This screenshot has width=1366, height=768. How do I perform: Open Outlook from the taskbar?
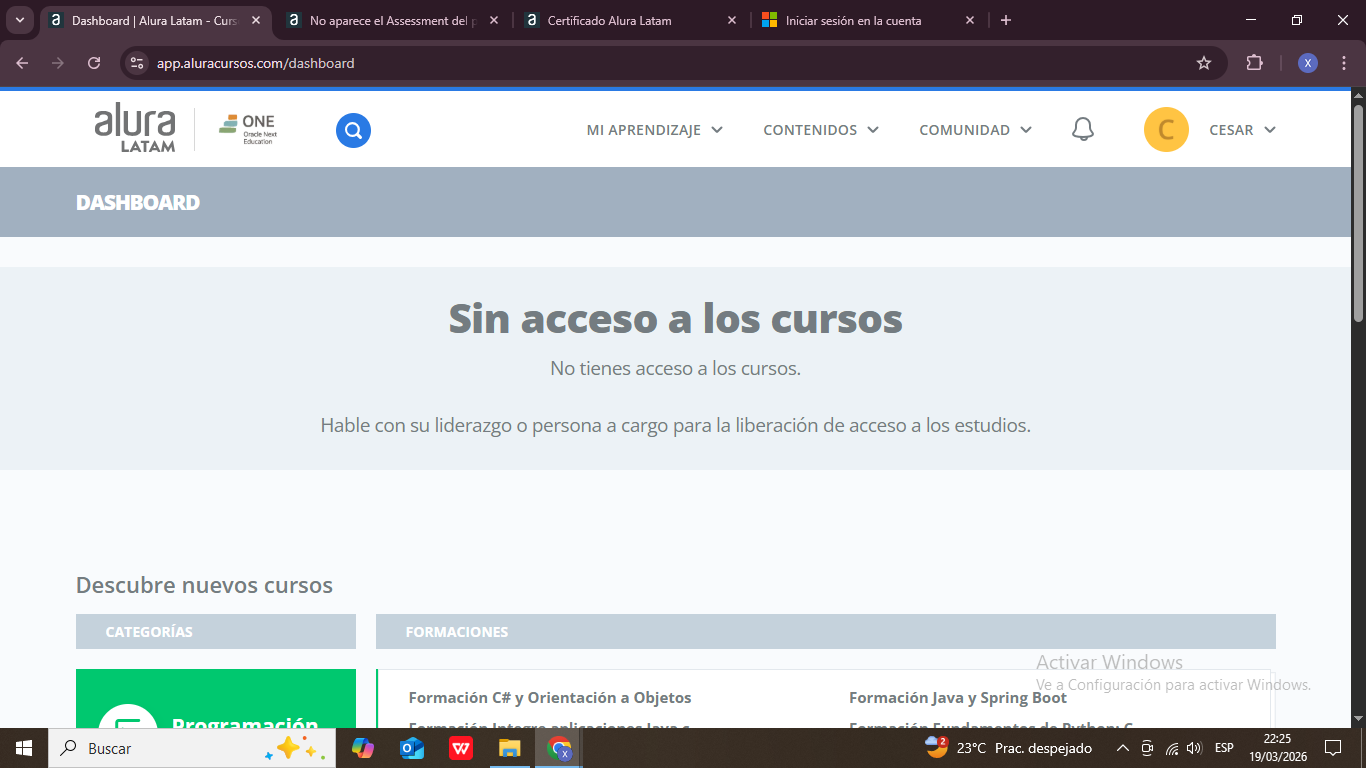point(411,748)
